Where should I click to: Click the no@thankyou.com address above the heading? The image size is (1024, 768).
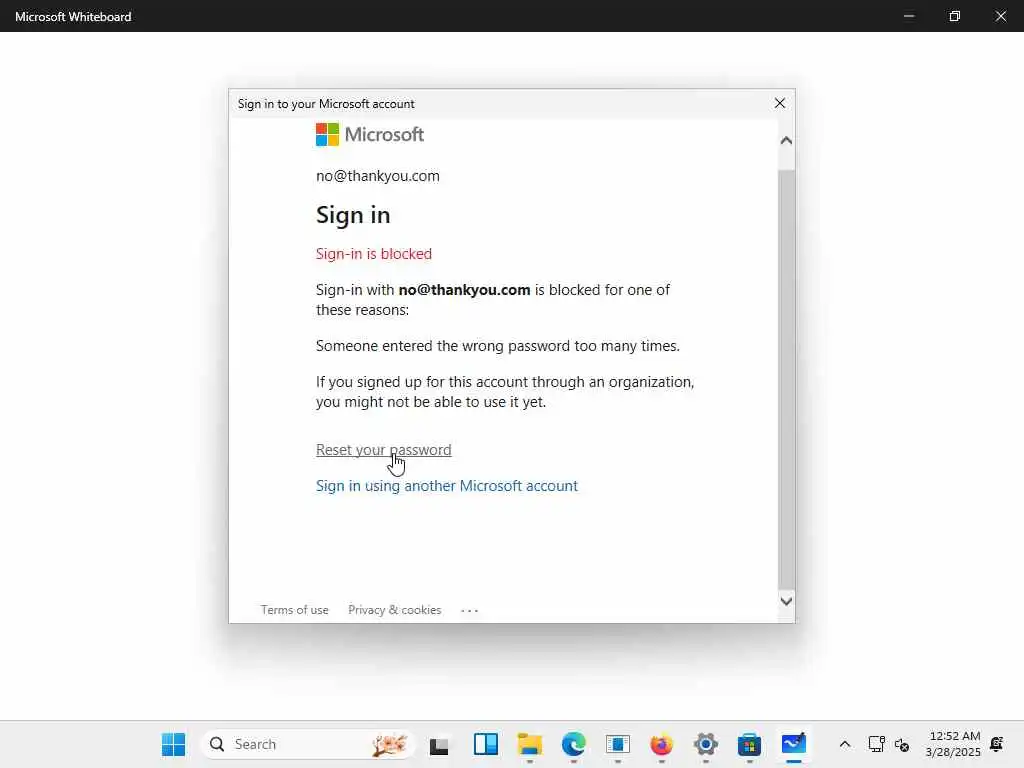tap(377, 176)
